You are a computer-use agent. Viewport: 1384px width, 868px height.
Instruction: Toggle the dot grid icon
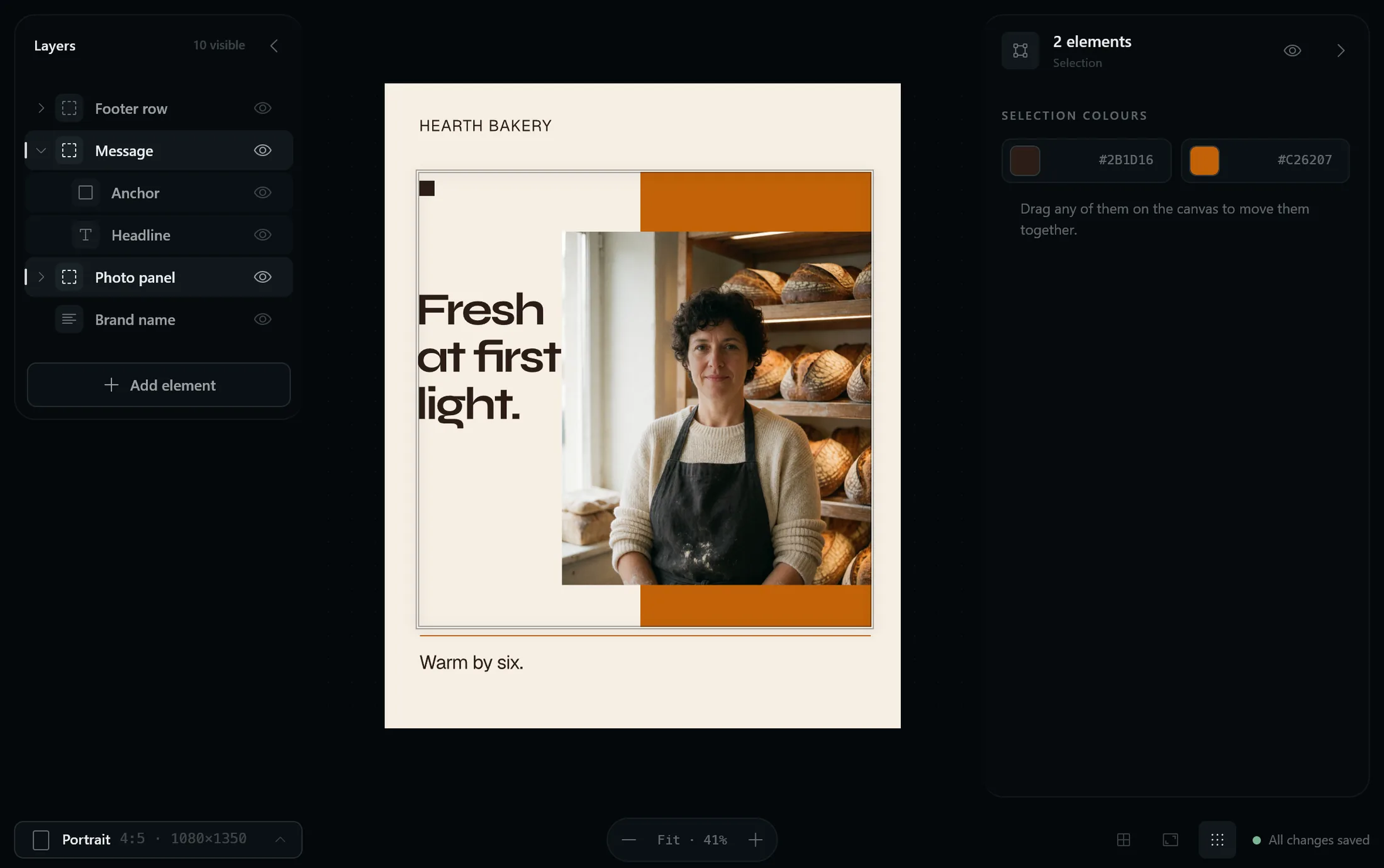1217,840
